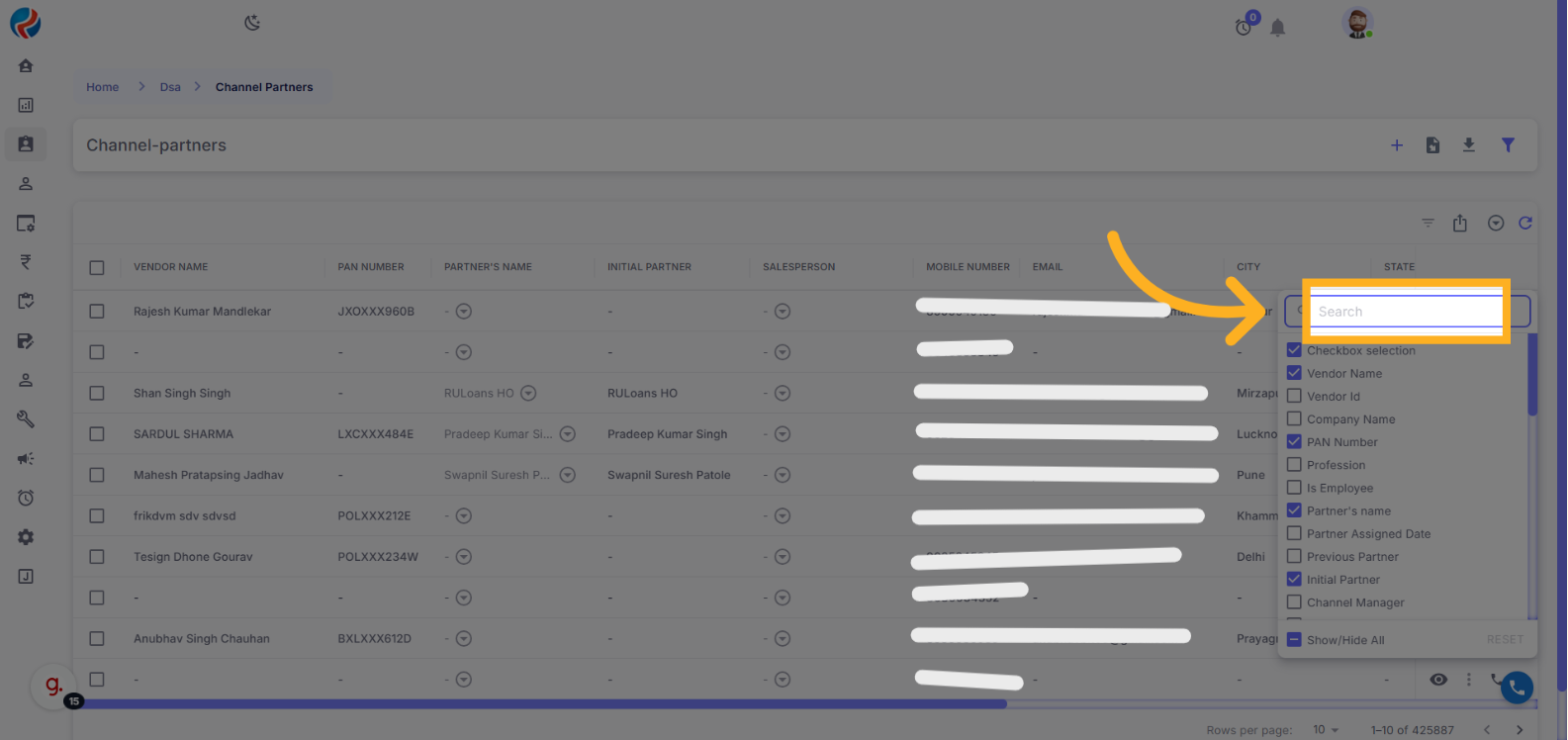The image size is (1568, 740).
Task: Click the rupee icon in sidebar
Action: pos(26,262)
